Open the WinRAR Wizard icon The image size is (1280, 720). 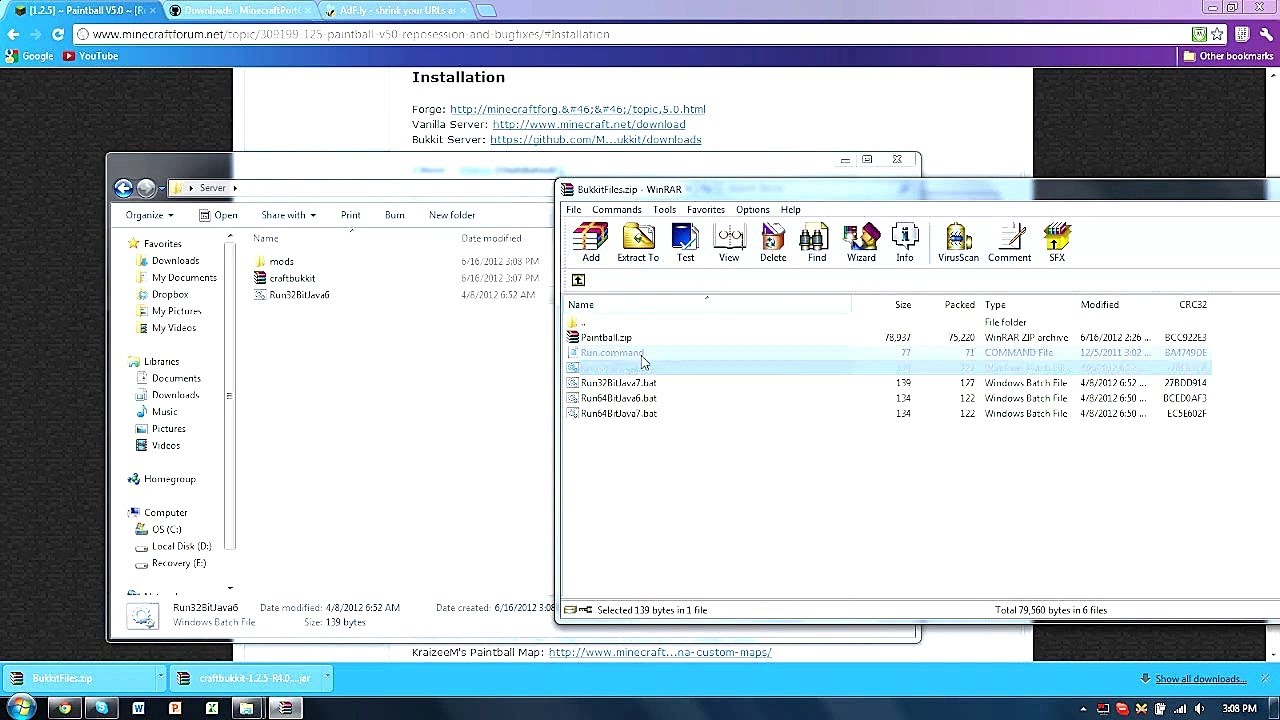coord(861,243)
